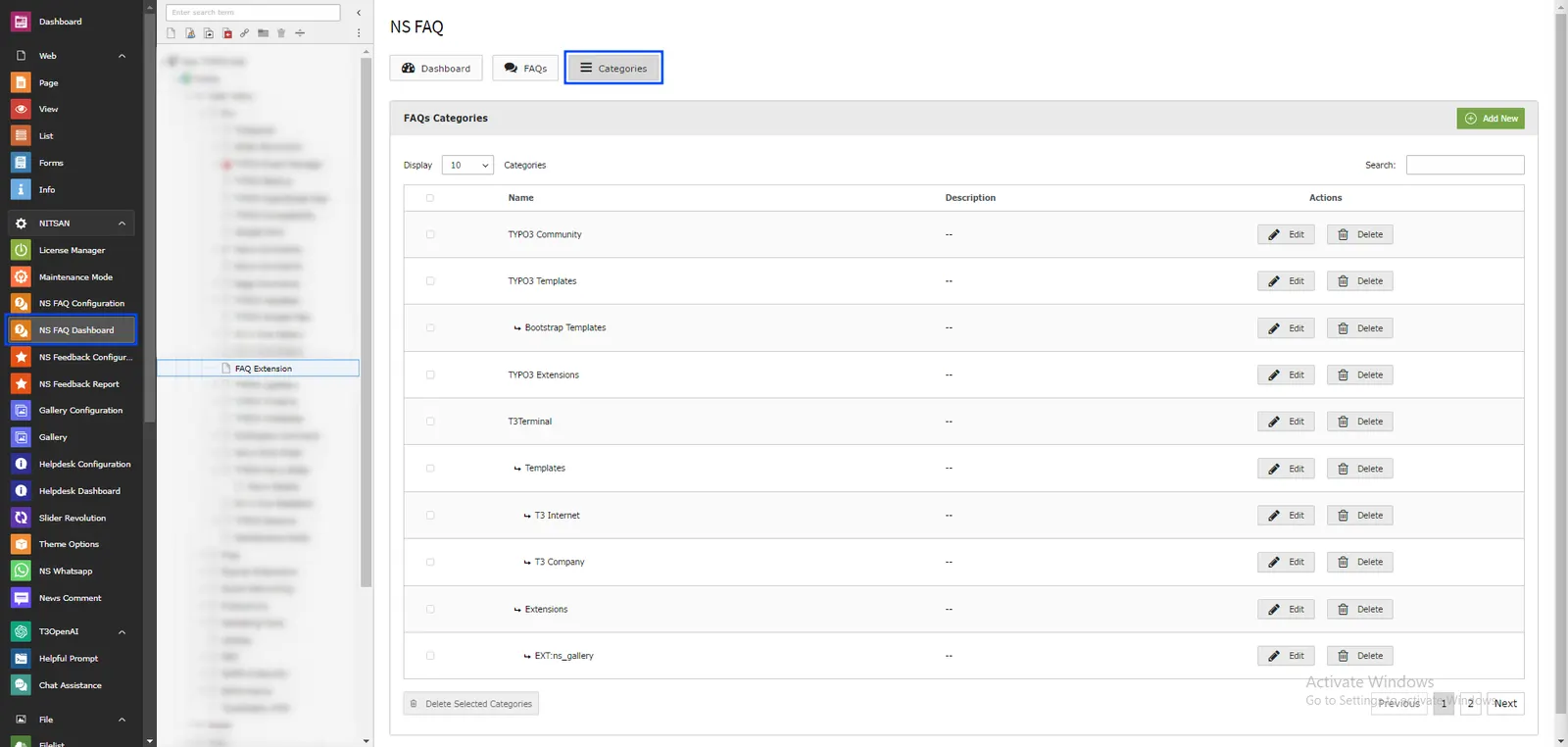Check the TYPO3 Extensions row checkbox
This screenshot has width=1568, height=747.
coord(430,374)
